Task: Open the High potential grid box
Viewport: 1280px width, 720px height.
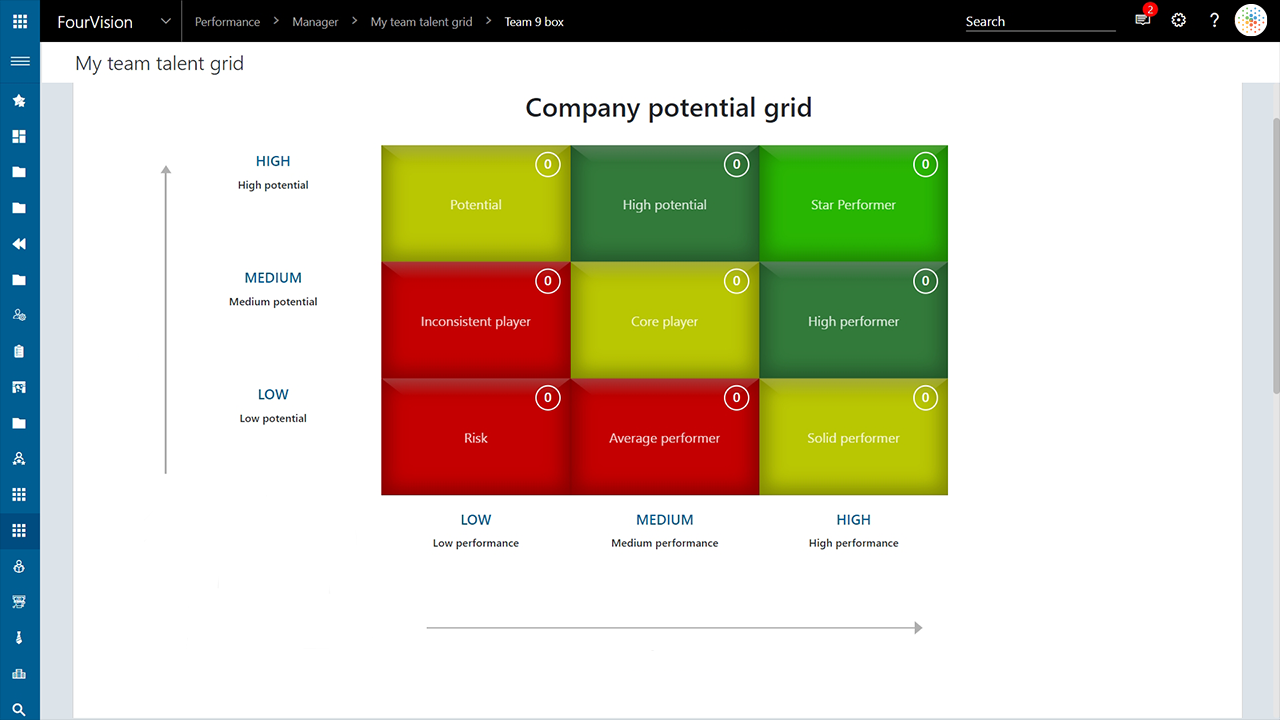Action: click(665, 204)
